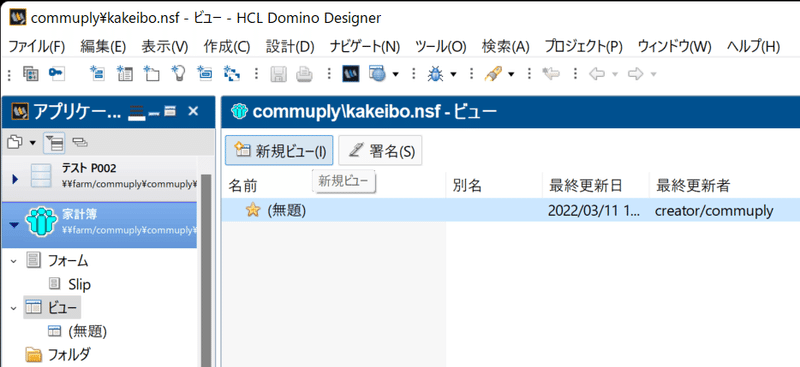Open the Applications panel view menu icon

136,111
